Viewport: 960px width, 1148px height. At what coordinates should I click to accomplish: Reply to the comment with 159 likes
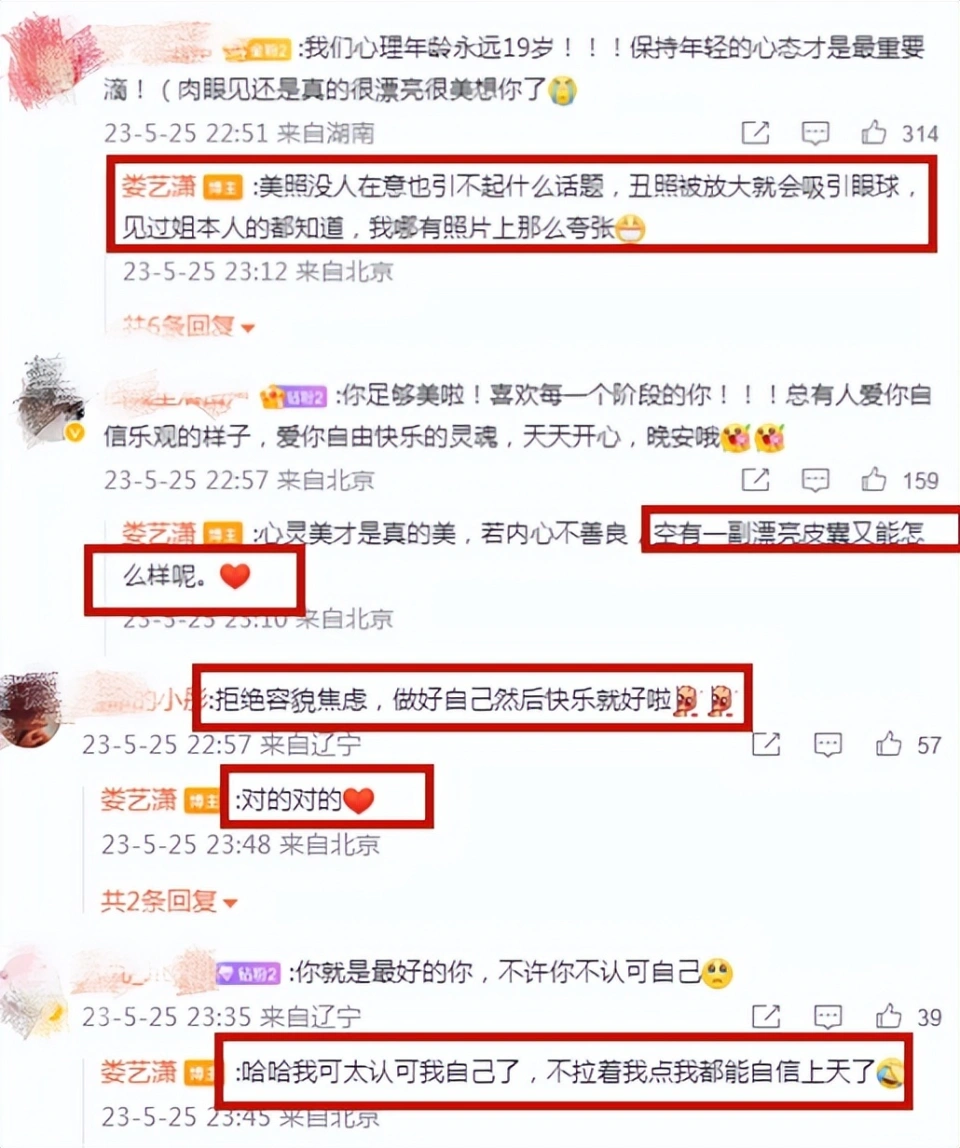[x=815, y=480]
